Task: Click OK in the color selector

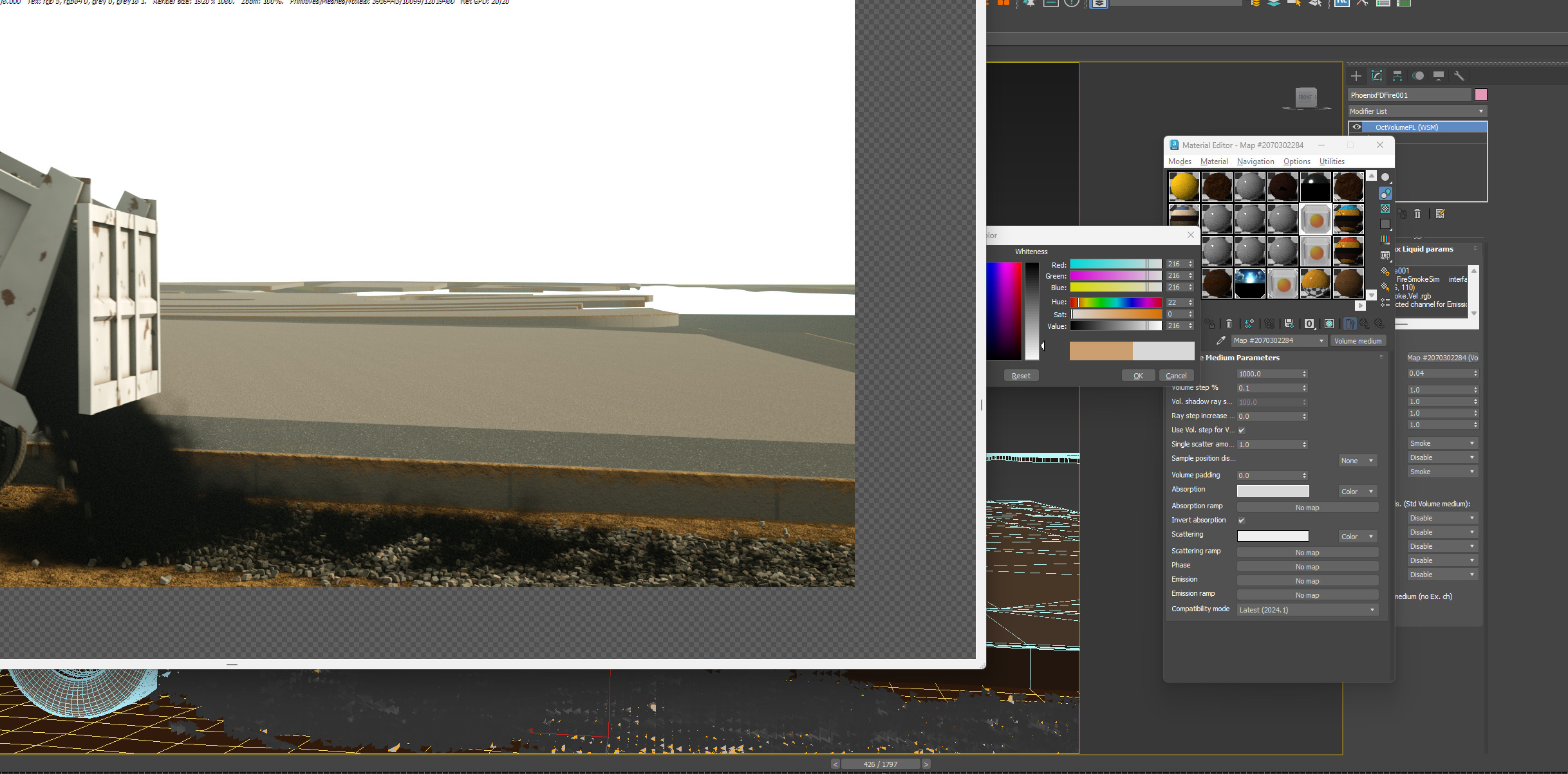Action: coord(1138,376)
